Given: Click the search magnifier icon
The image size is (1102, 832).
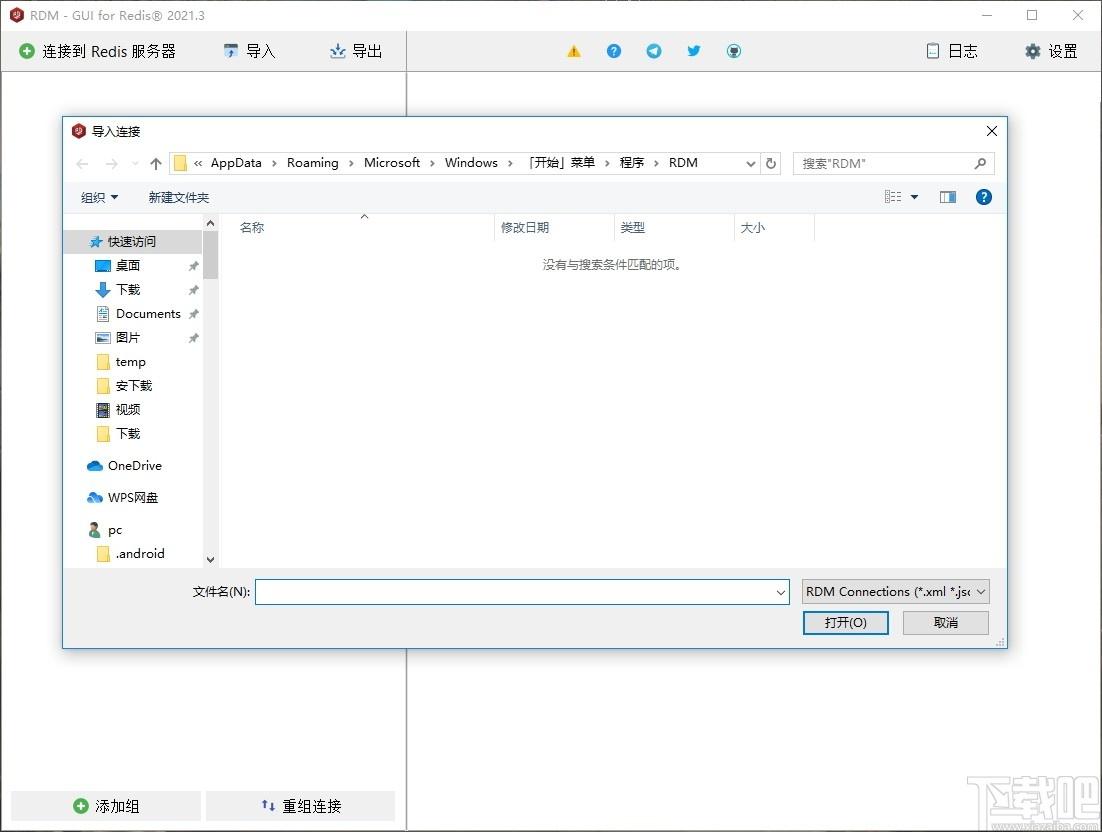Looking at the screenshot, I should point(980,164).
